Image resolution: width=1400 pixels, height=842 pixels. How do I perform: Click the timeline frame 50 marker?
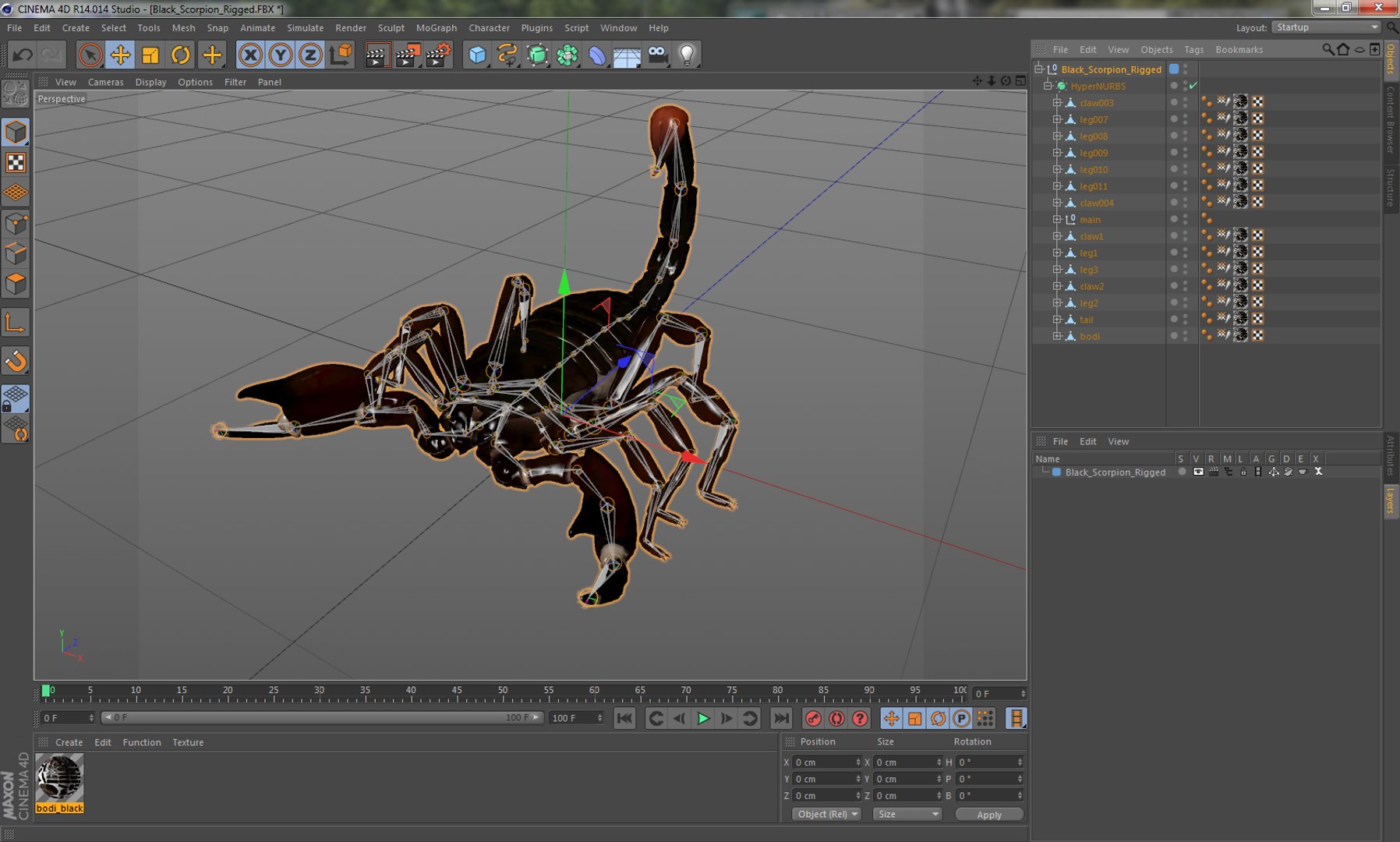(x=503, y=692)
